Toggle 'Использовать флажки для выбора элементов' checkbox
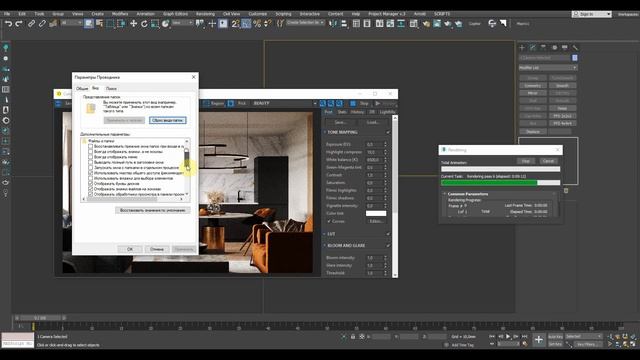 click(91, 178)
